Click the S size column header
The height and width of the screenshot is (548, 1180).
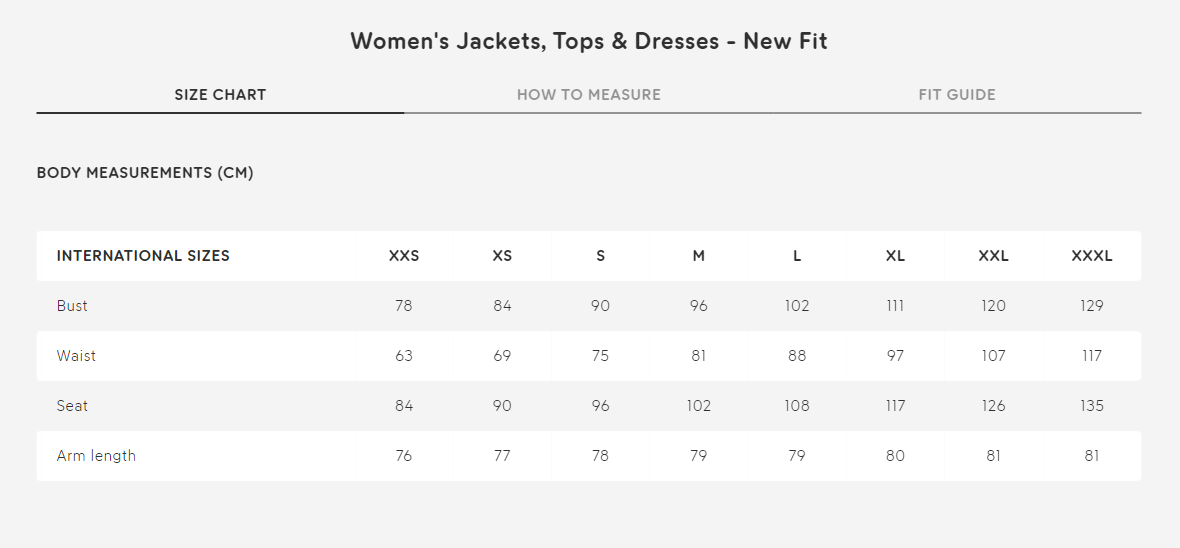click(600, 256)
